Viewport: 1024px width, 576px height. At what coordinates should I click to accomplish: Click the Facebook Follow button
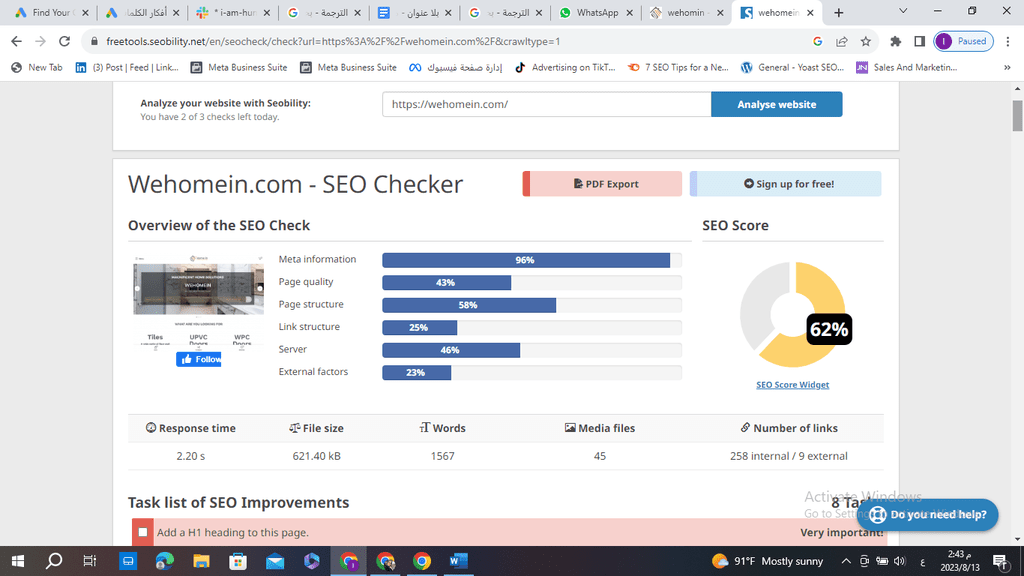tap(199, 359)
